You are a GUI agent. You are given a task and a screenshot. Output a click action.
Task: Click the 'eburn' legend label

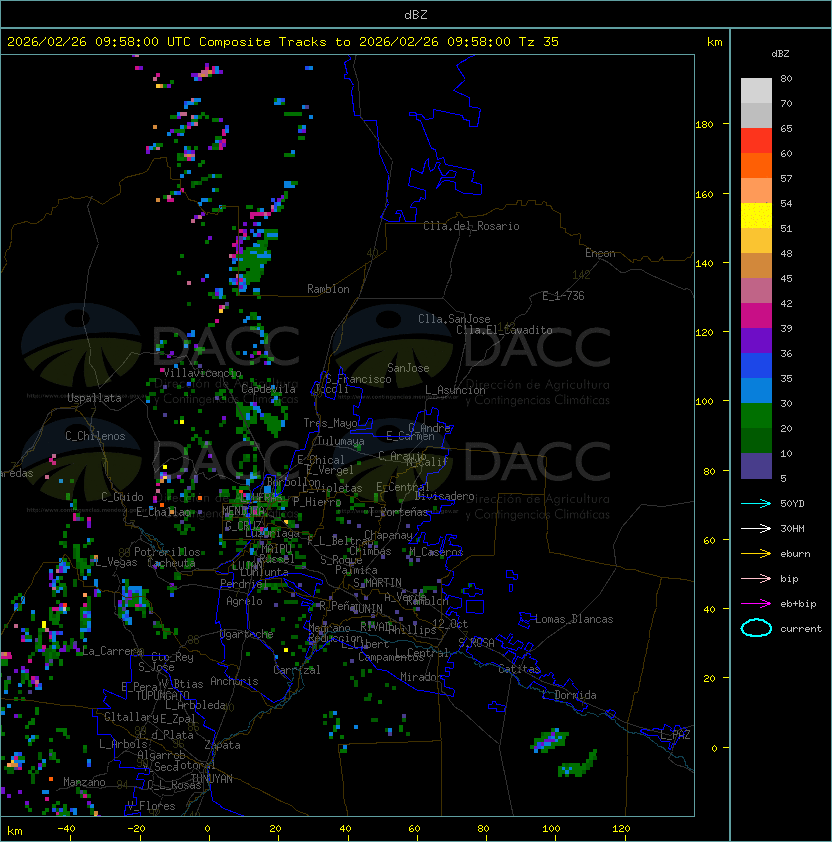(x=795, y=554)
